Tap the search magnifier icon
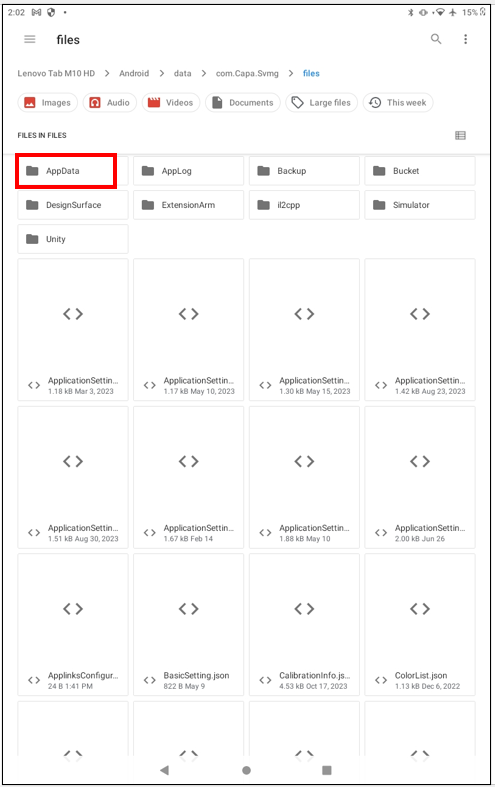 tap(436, 39)
